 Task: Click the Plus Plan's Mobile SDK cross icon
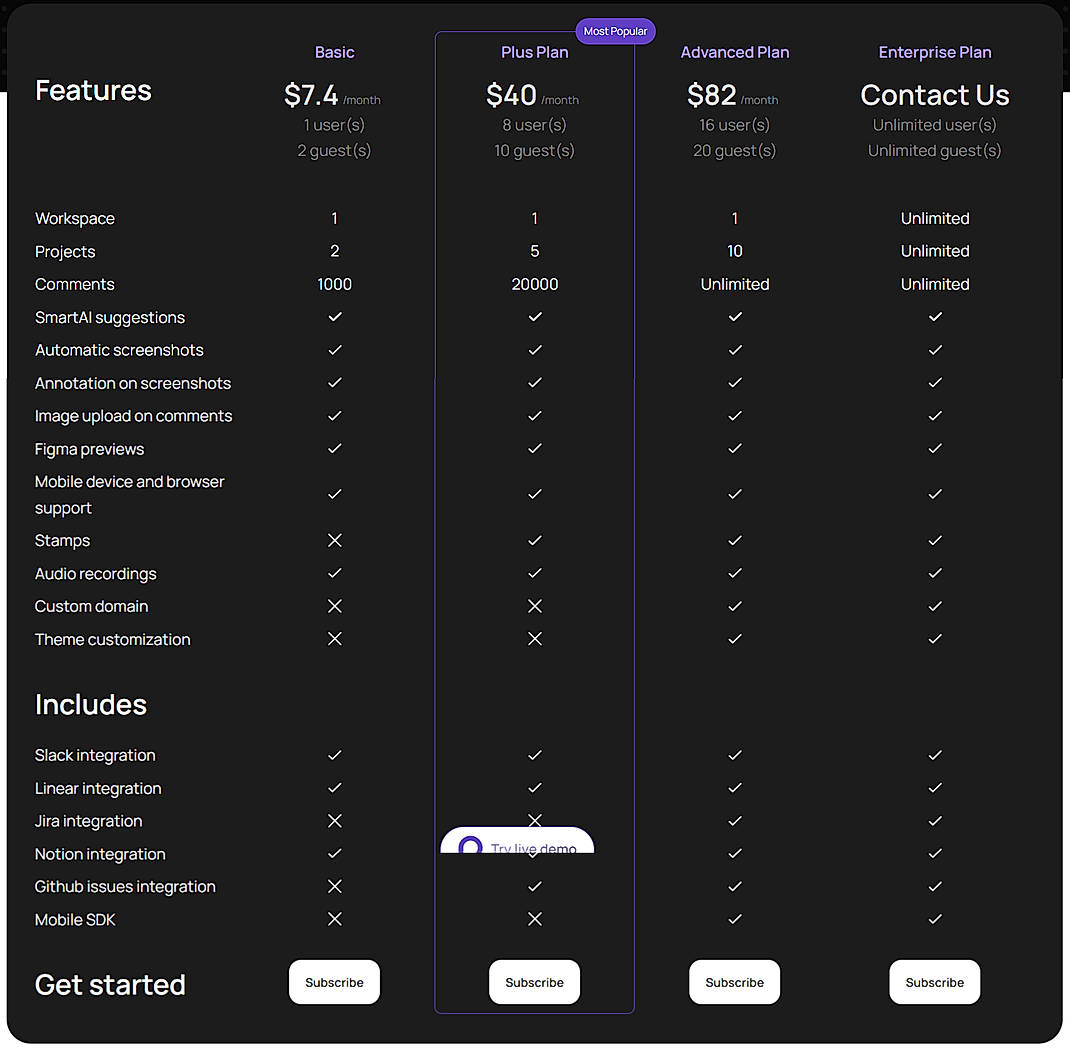click(x=535, y=919)
